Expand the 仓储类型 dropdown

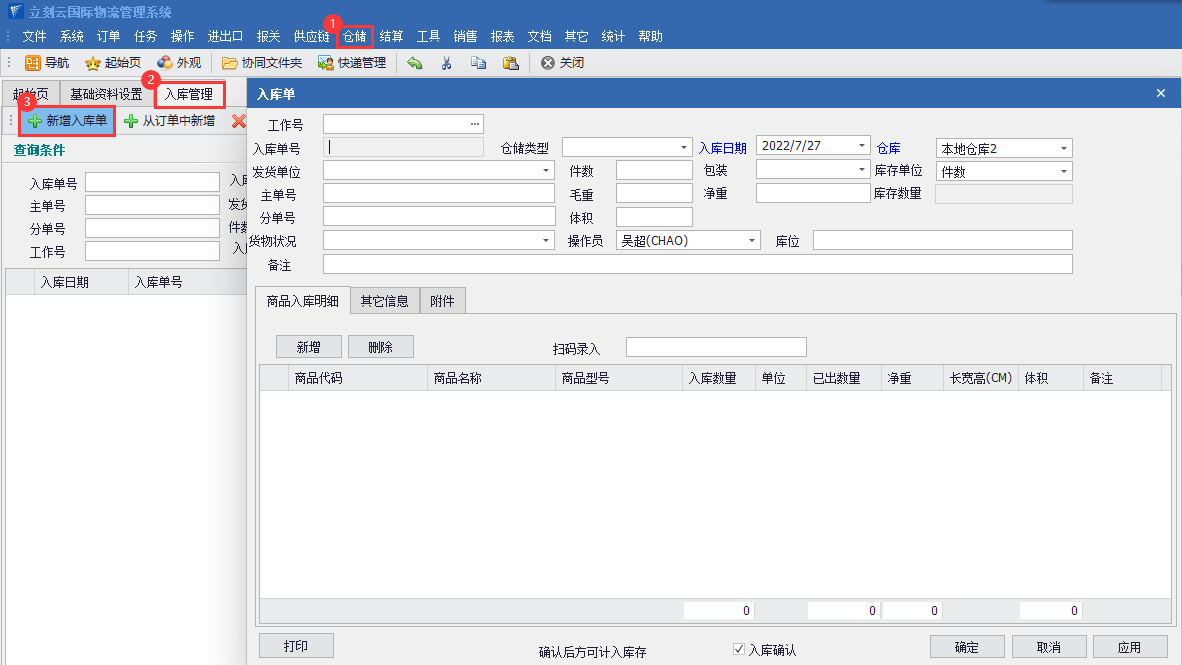685,148
